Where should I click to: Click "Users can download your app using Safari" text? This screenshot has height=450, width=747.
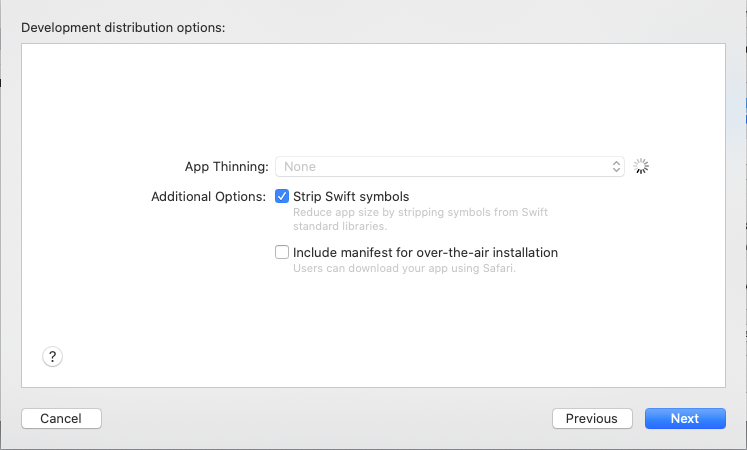click(x=404, y=268)
